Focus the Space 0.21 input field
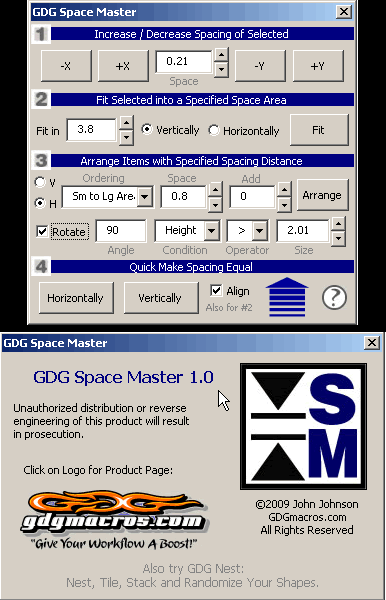386x600 pixels. tap(184, 62)
